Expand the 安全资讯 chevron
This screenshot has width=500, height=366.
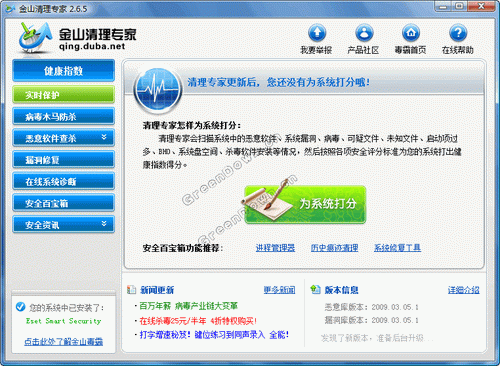[104, 224]
